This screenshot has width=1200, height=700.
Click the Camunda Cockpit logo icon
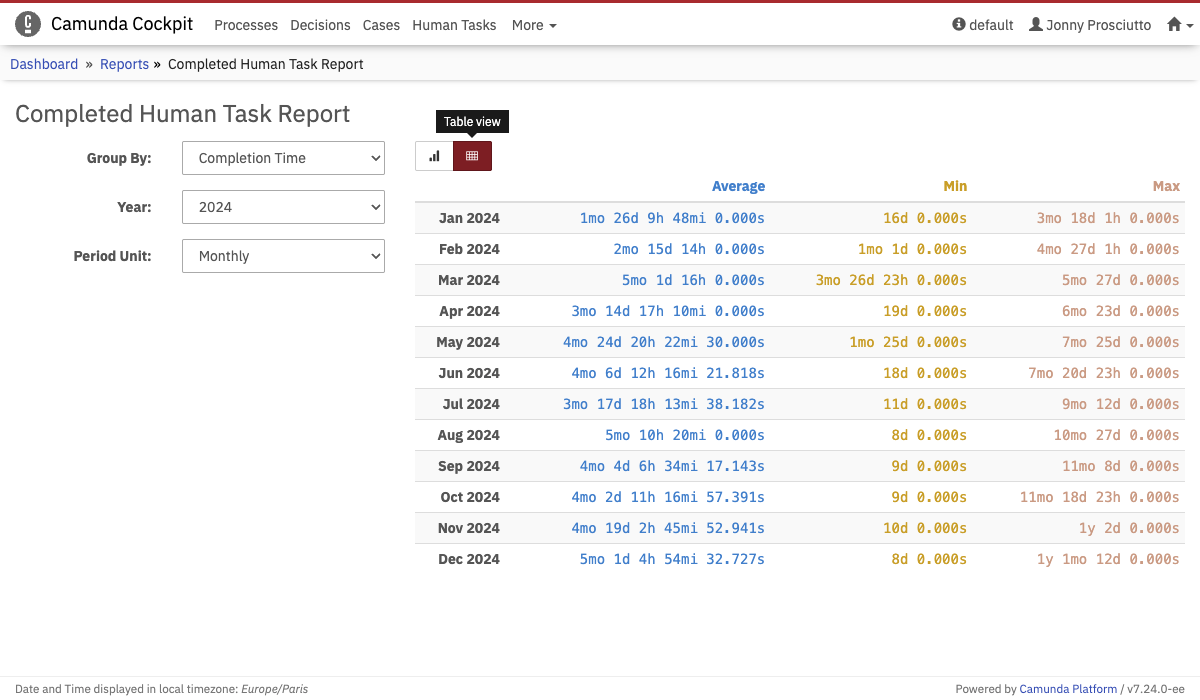point(28,24)
